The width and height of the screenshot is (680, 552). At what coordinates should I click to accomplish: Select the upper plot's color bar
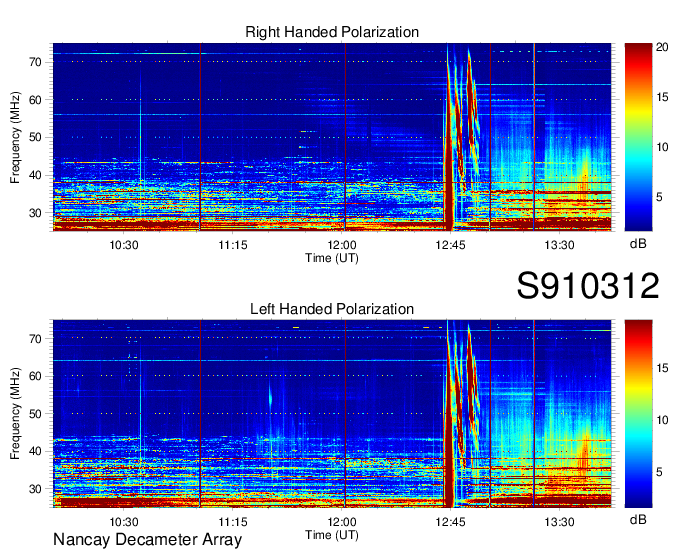pos(638,137)
